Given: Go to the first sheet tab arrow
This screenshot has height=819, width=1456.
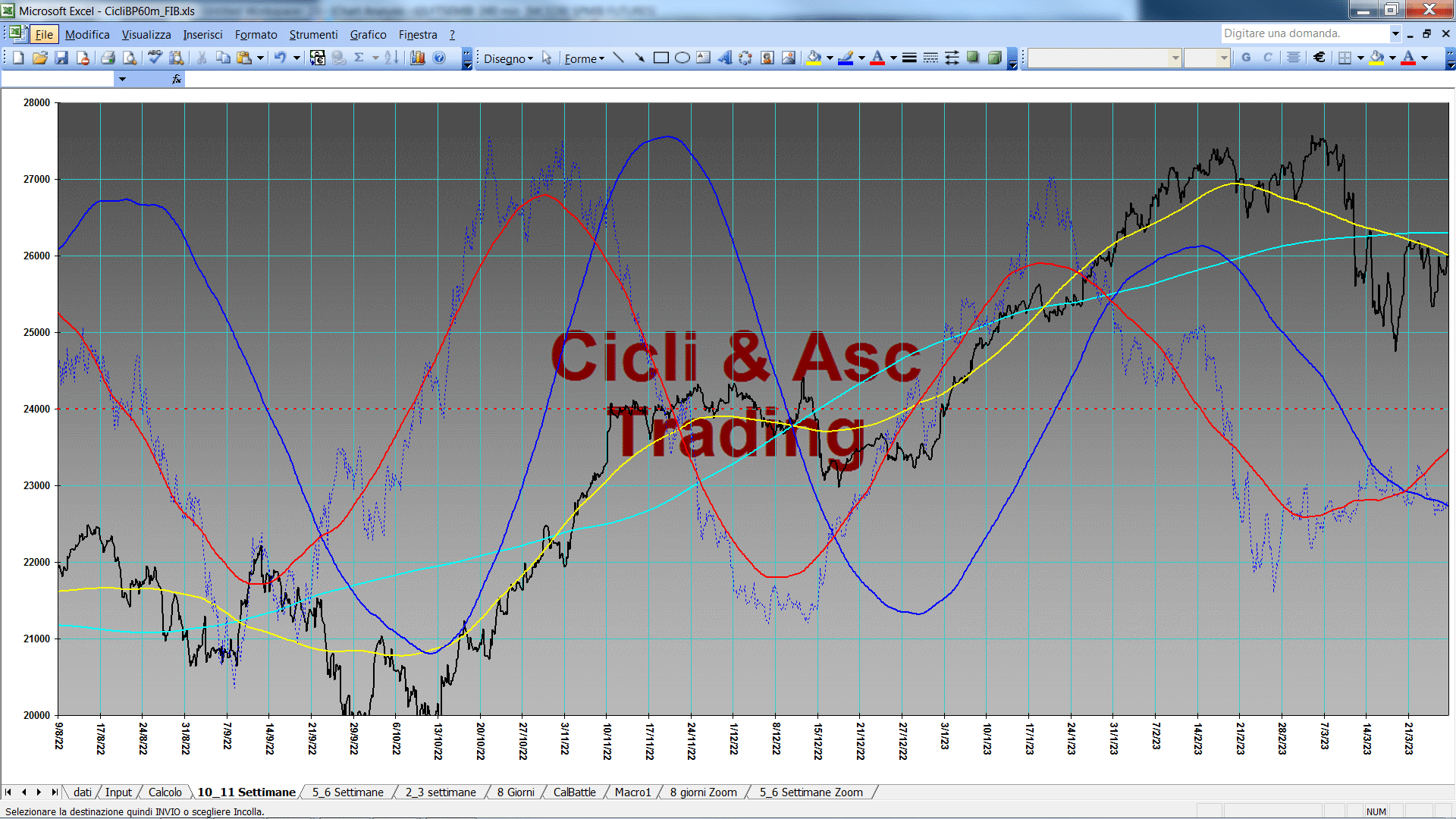Looking at the screenshot, I should point(8,792).
